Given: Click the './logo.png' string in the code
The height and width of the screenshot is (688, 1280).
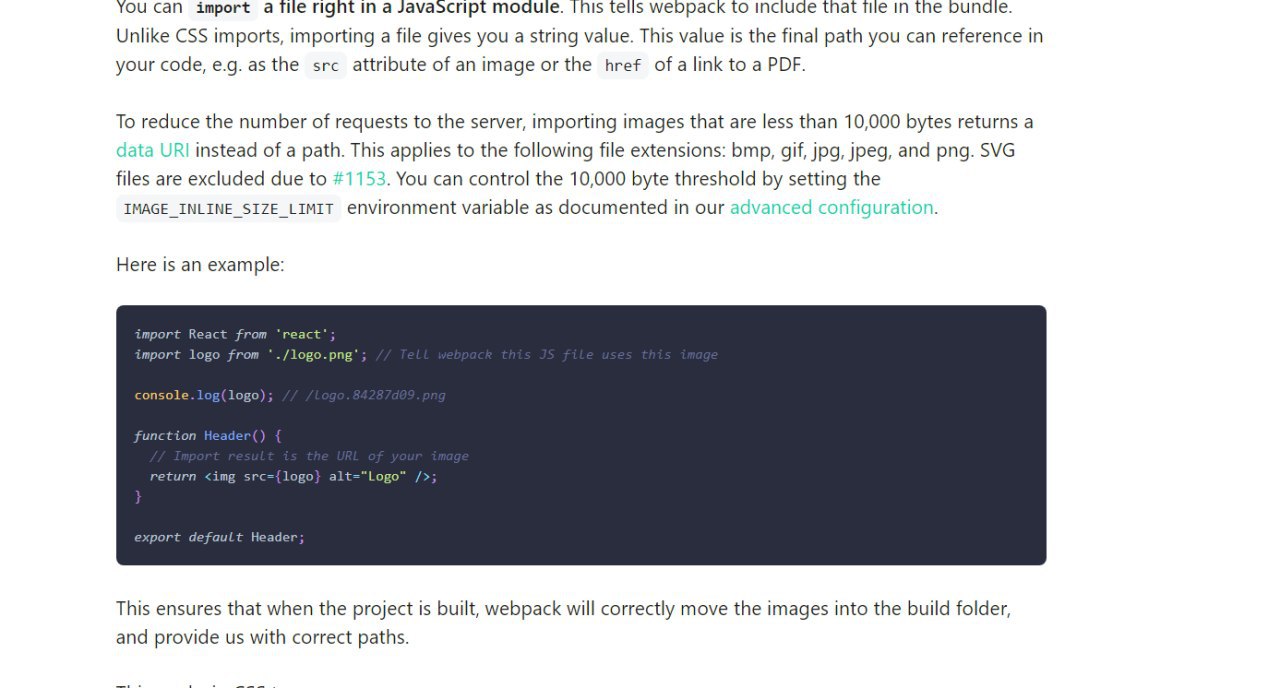Looking at the screenshot, I should click(x=313, y=354).
